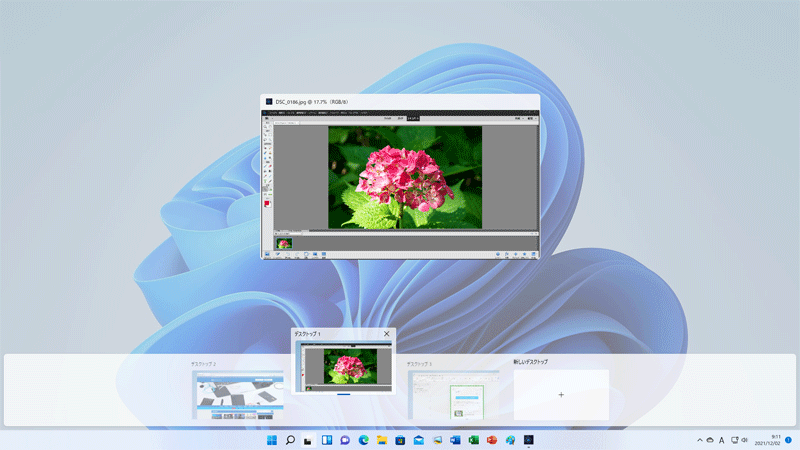The image size is (800, 450).
Task: Click the 新しいデスクトップ label
Action: coord(531,362)
